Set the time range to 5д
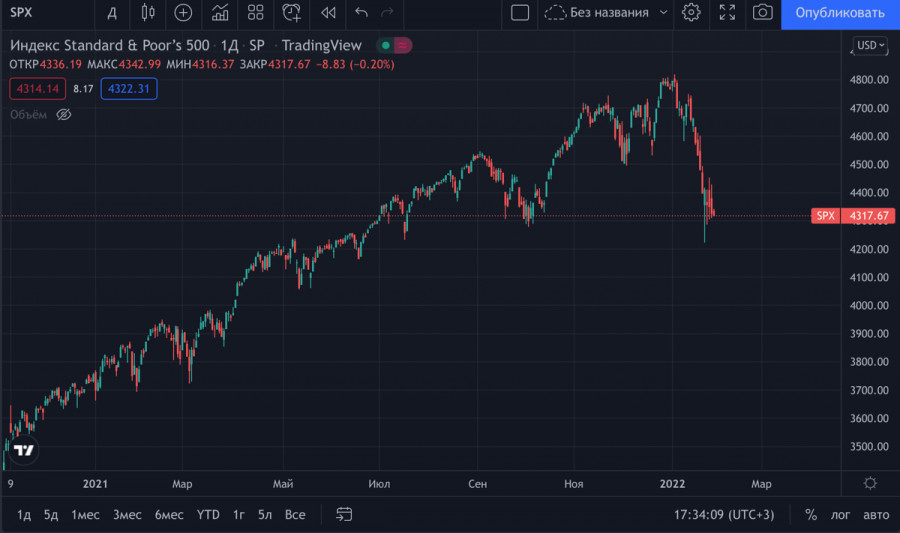 (x=51, y=515)
